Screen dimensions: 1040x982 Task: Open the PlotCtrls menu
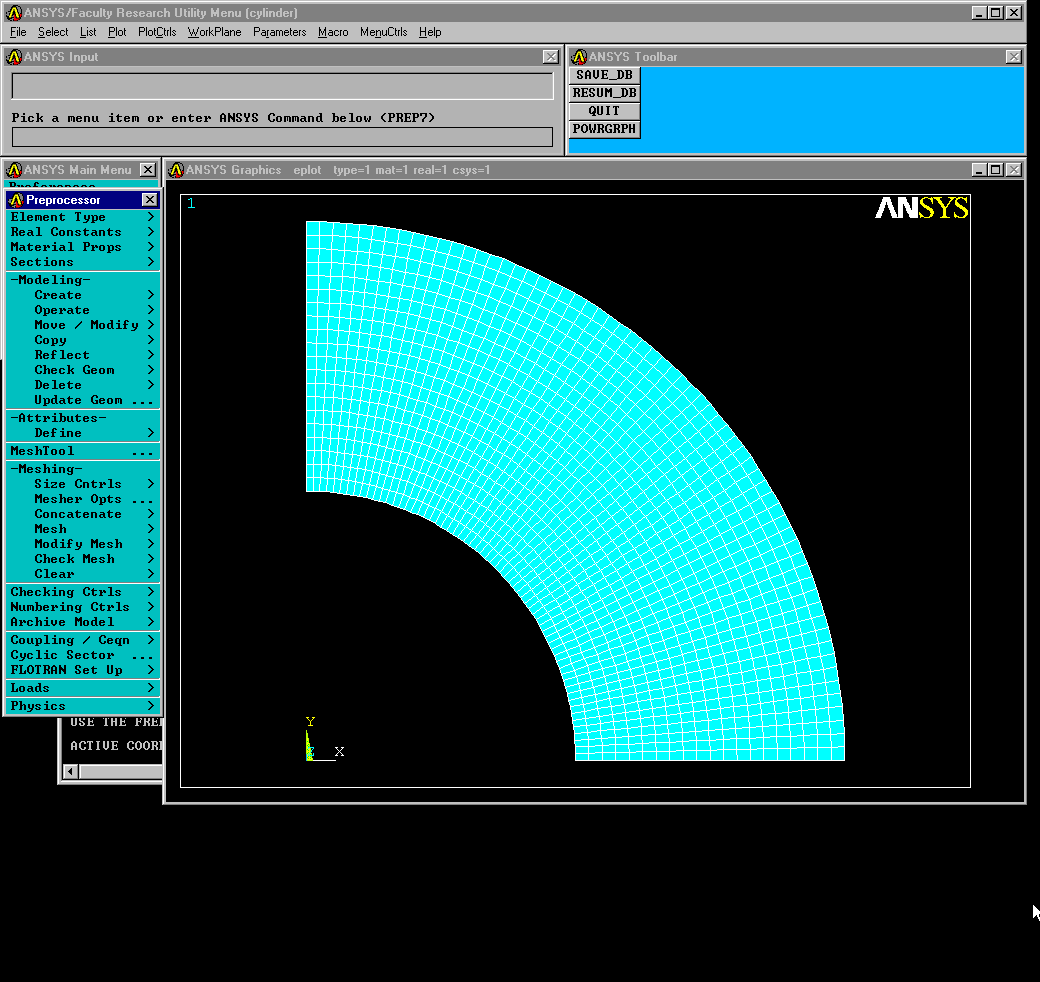157,32
